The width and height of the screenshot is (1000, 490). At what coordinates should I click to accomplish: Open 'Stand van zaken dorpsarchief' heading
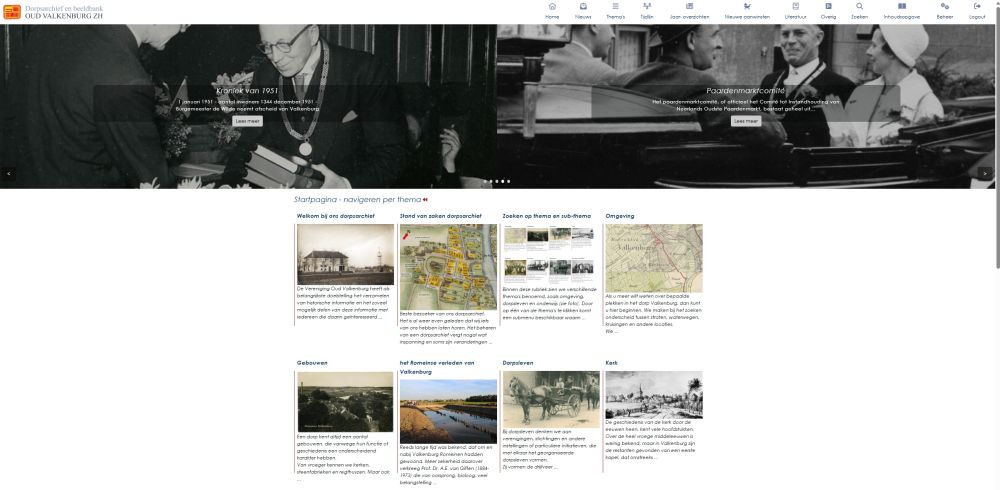441,216
